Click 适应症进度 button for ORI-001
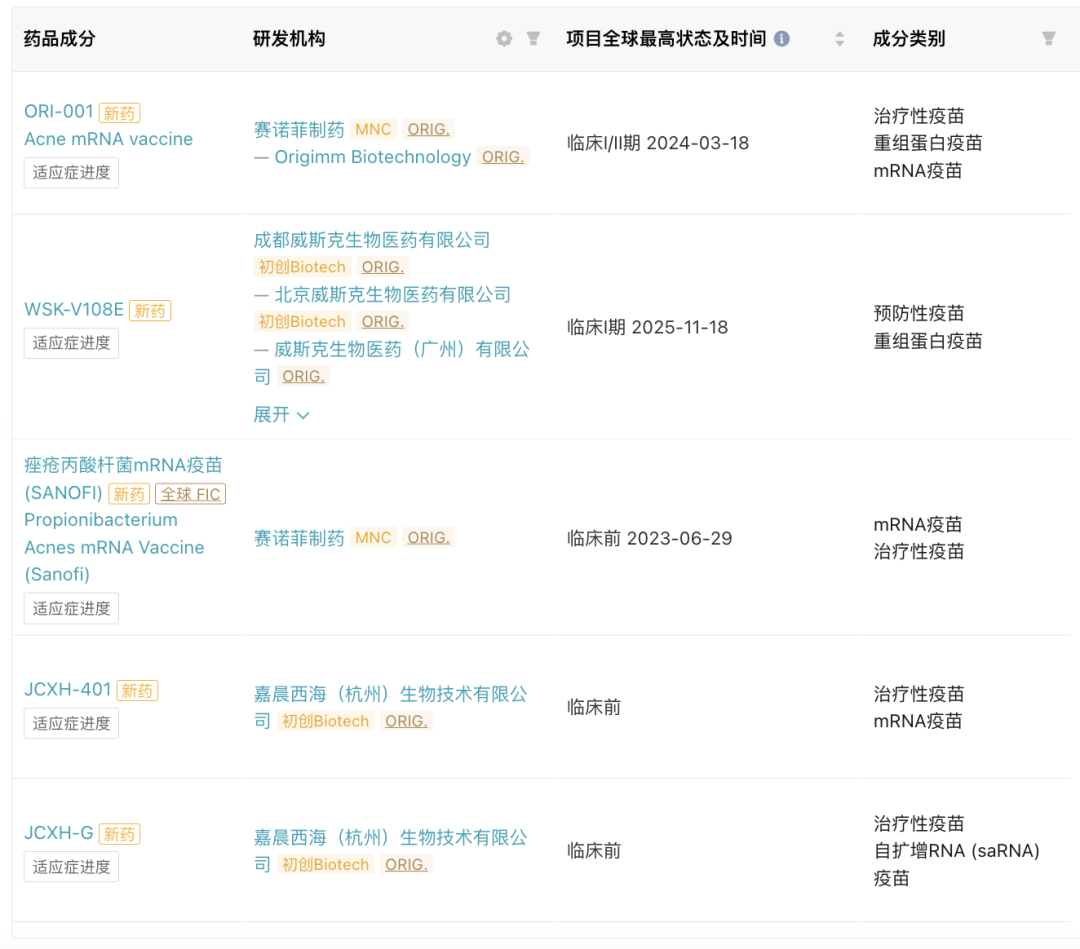Screen dimensions: 1080x949 (71, 172)
